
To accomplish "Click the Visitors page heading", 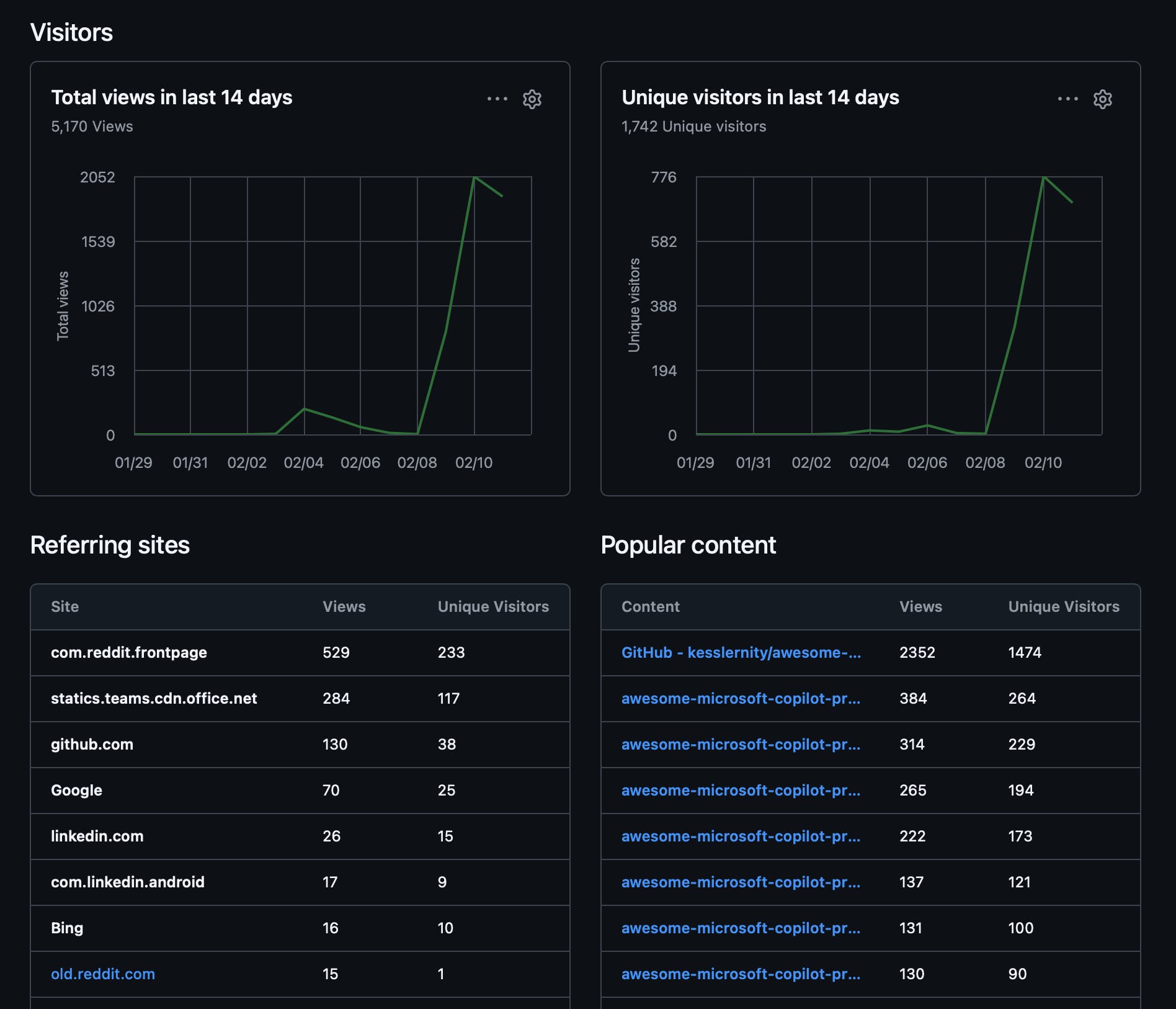I will [71, 32].
